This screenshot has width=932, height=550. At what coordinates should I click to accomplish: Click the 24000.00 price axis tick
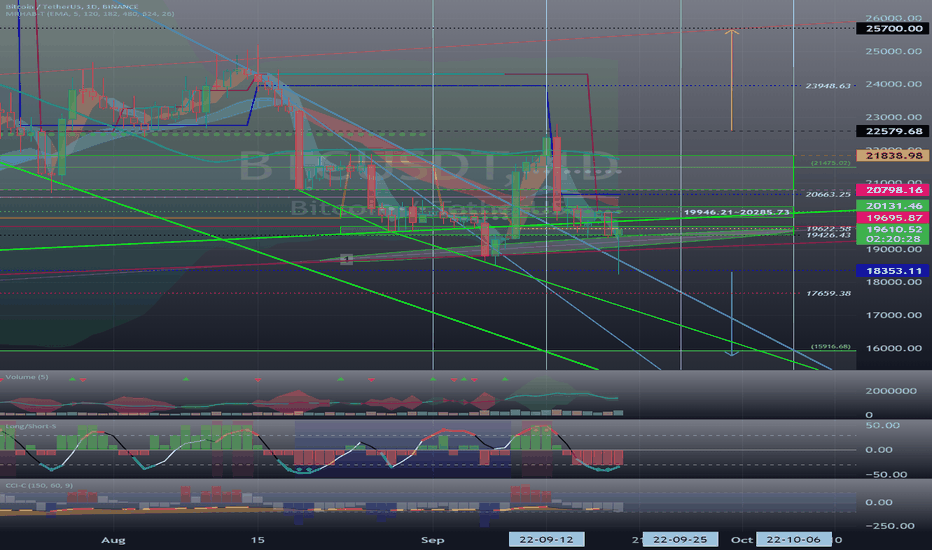[x=893, y=84]
